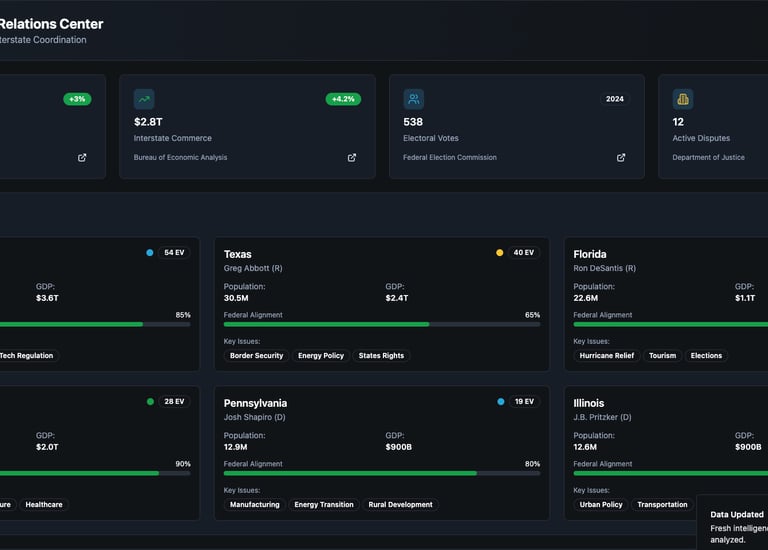Select the Tourism issue tag

662,356
